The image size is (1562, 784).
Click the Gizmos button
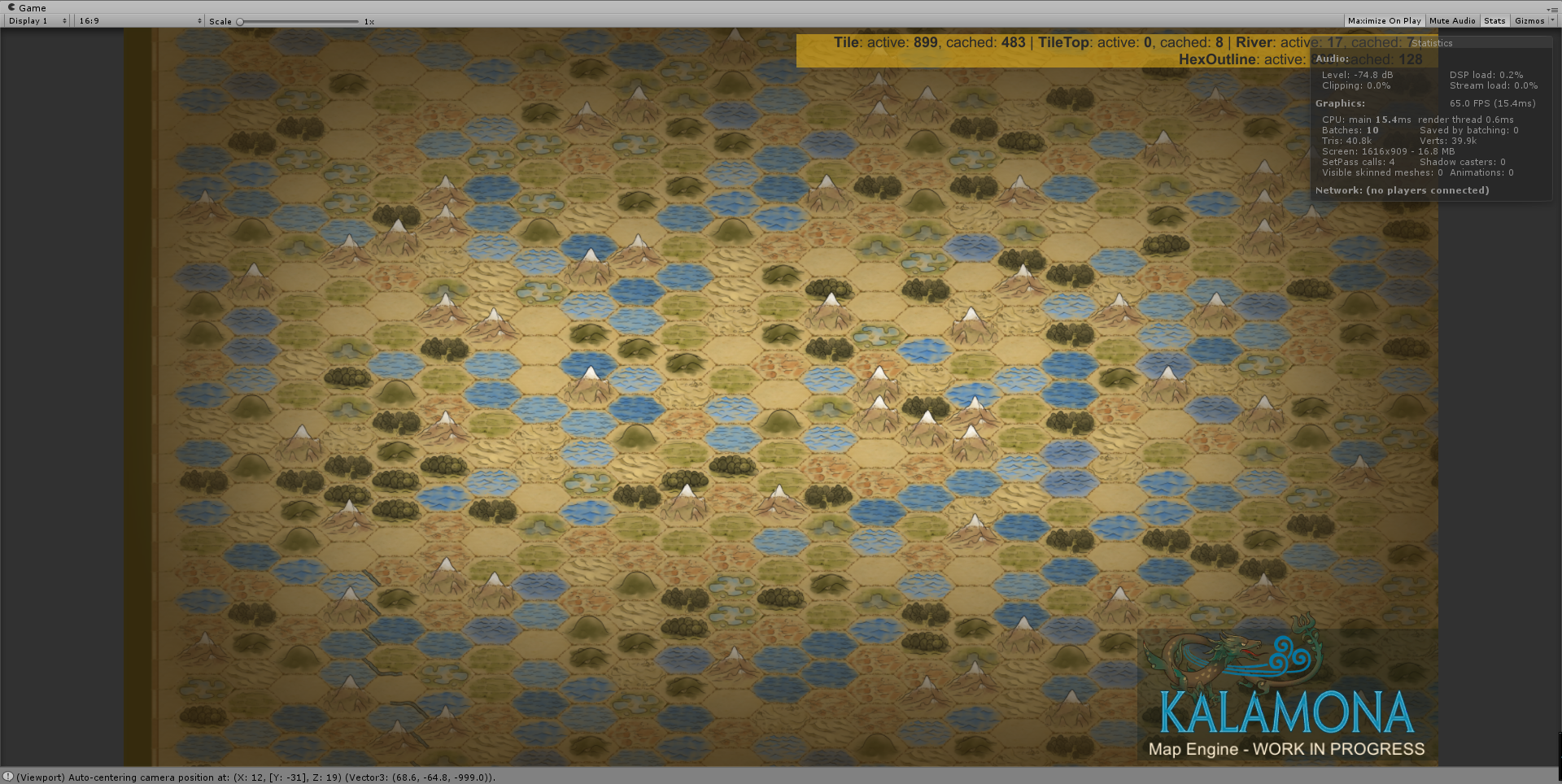click(1529, 21)
